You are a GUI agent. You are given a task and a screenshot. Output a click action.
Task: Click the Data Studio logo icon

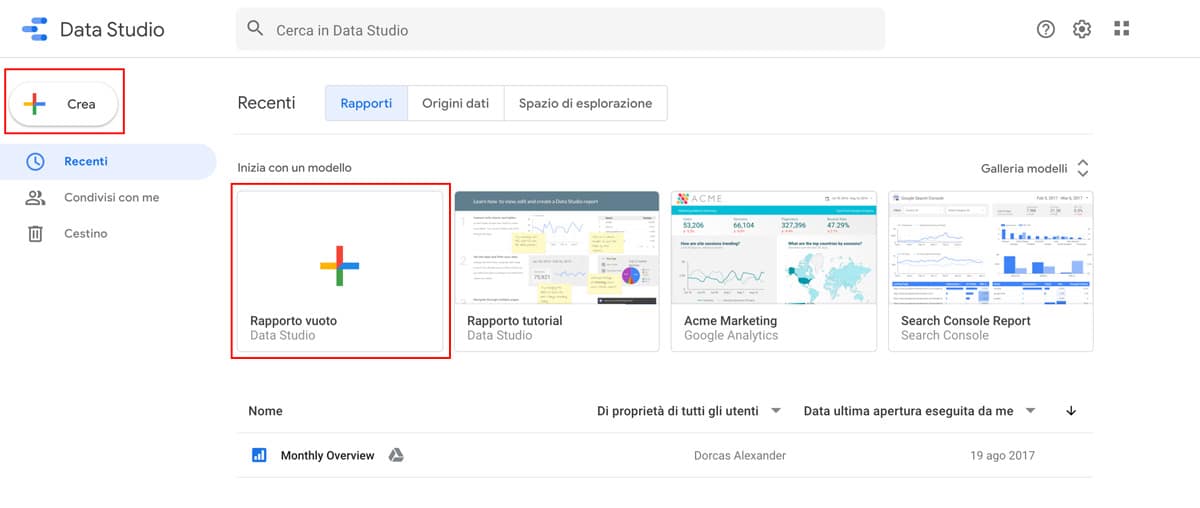34,29
